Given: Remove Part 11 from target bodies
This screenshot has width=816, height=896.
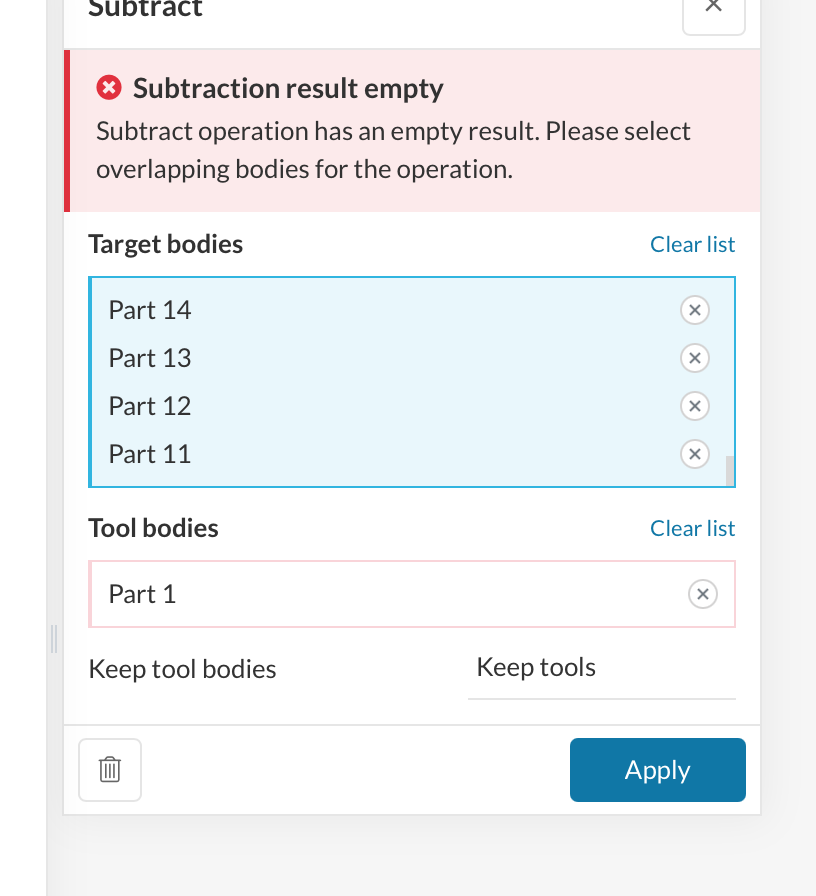Looking at the screenshot, I should [694, 454].
